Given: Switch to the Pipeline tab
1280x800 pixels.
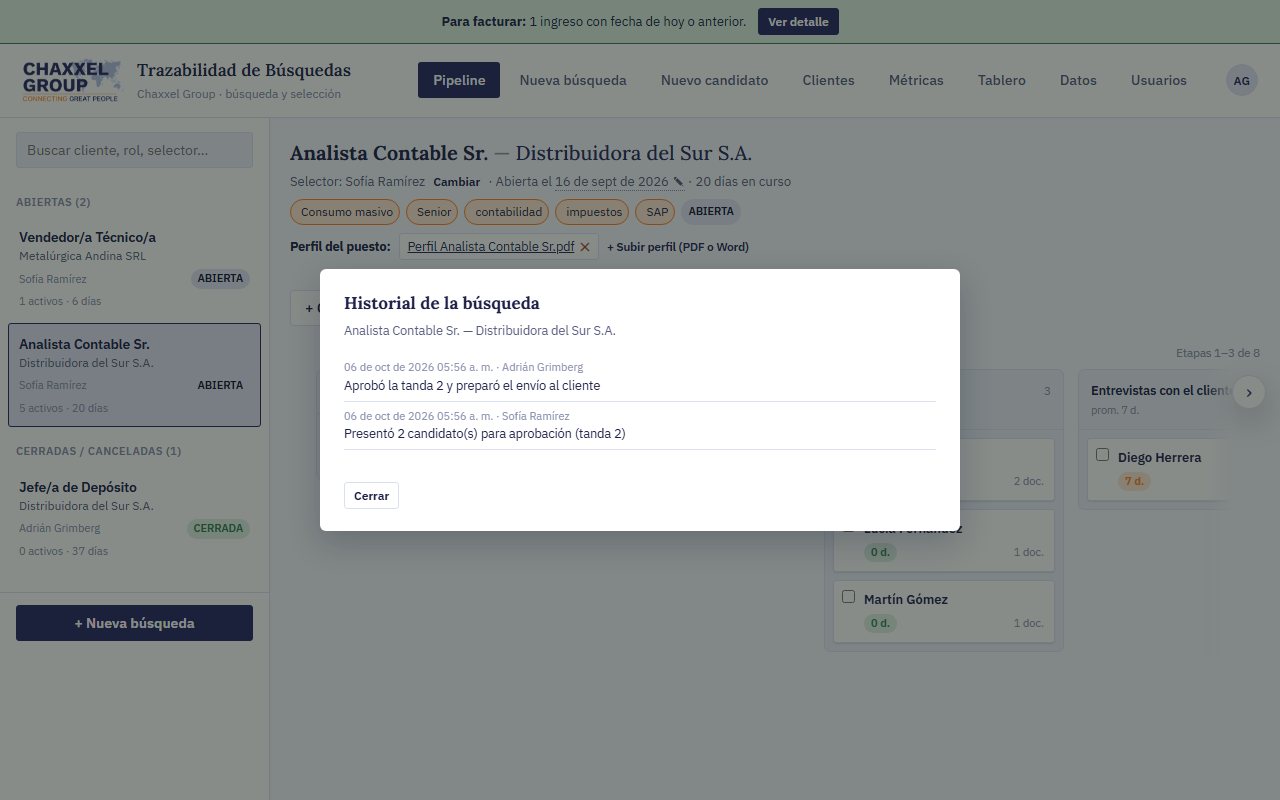Looking at the screenshot, I should coord(459,80).
